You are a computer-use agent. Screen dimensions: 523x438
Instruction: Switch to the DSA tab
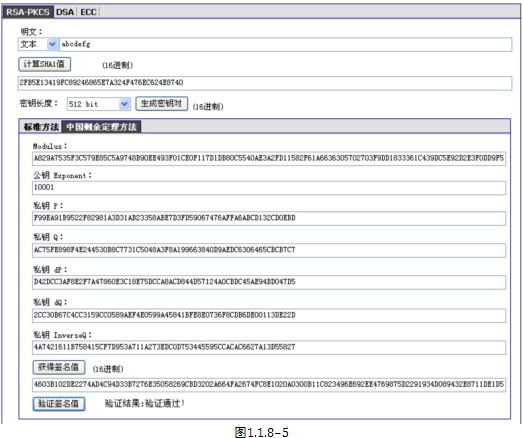coord(65,12)
